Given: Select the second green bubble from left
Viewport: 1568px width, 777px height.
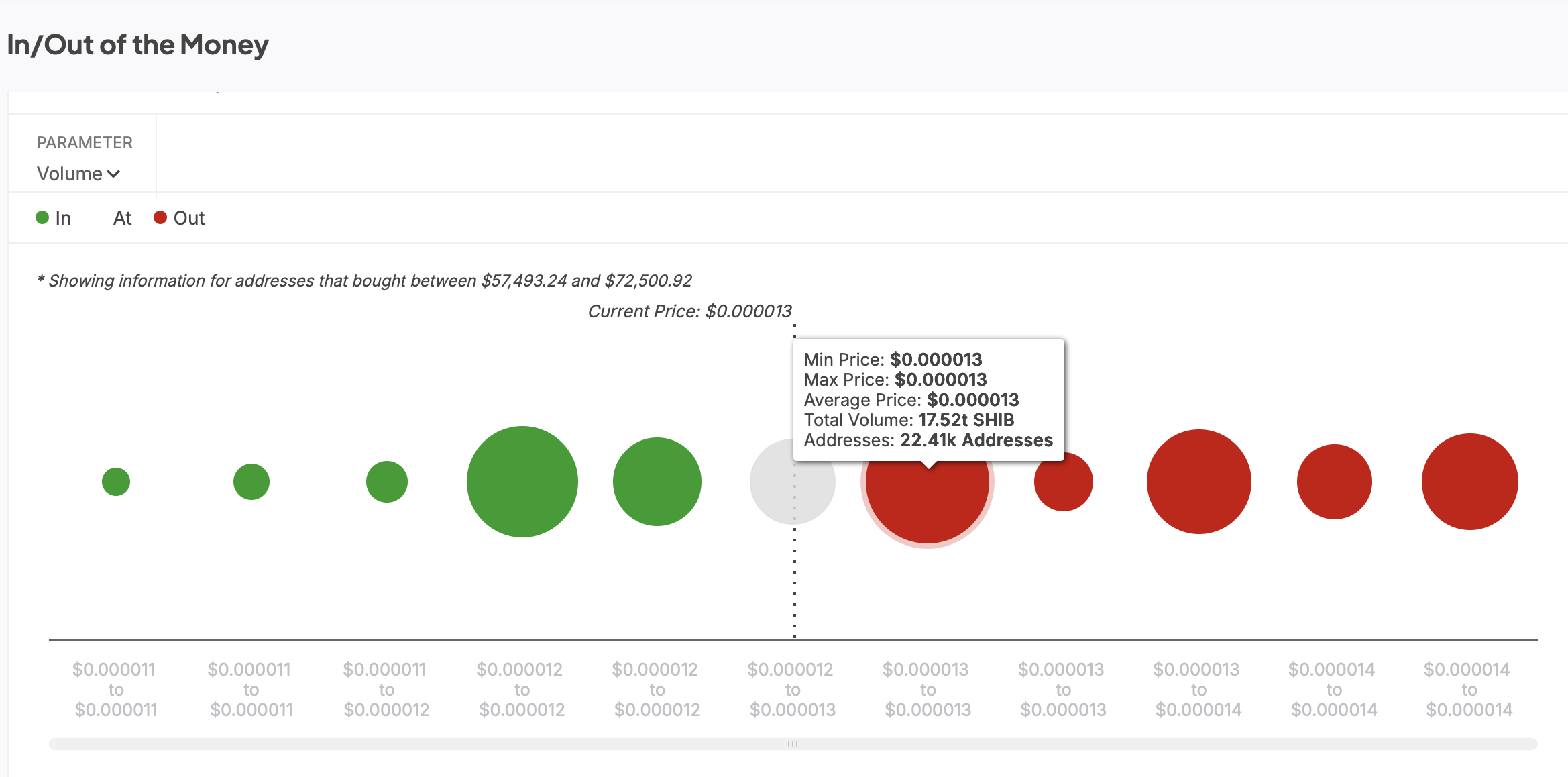Looking at the screenshot, I should point(251,482).
